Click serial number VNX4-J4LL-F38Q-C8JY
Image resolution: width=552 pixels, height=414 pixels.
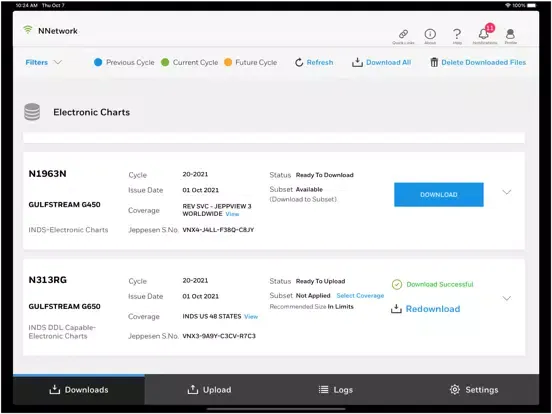(218, 230)
